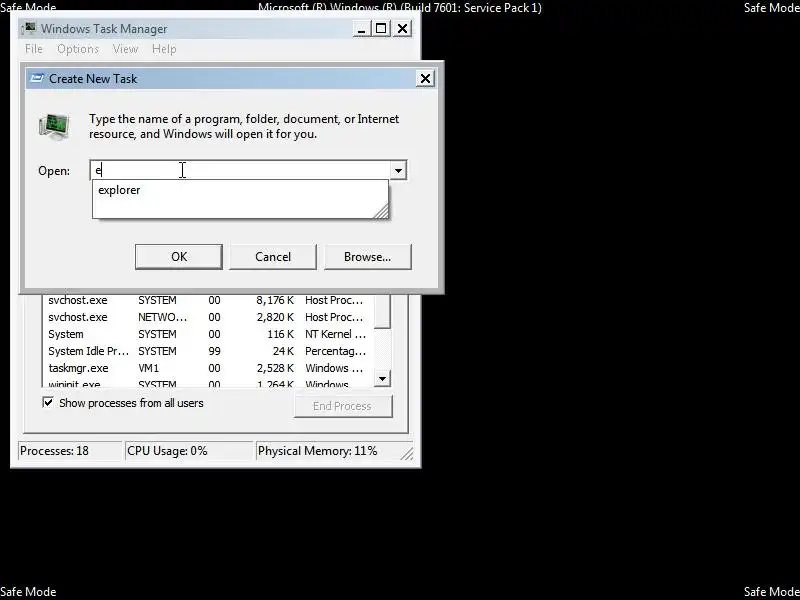Minimize the Windows Task Manager window
The height and width of the screenshot is (600, 800).
click(361, 29)
